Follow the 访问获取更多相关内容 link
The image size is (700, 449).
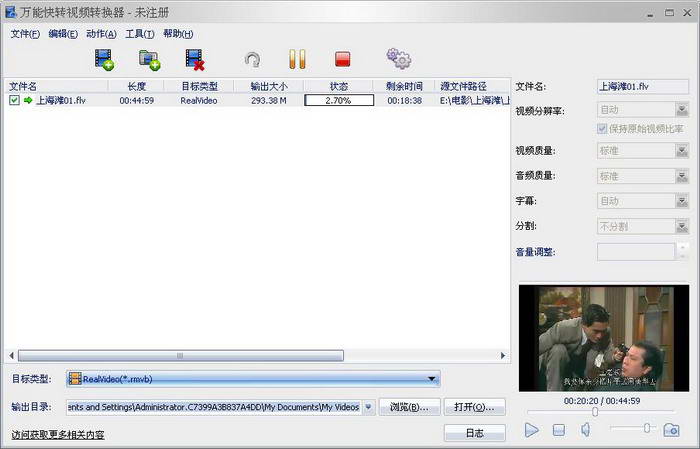(58, 435)
